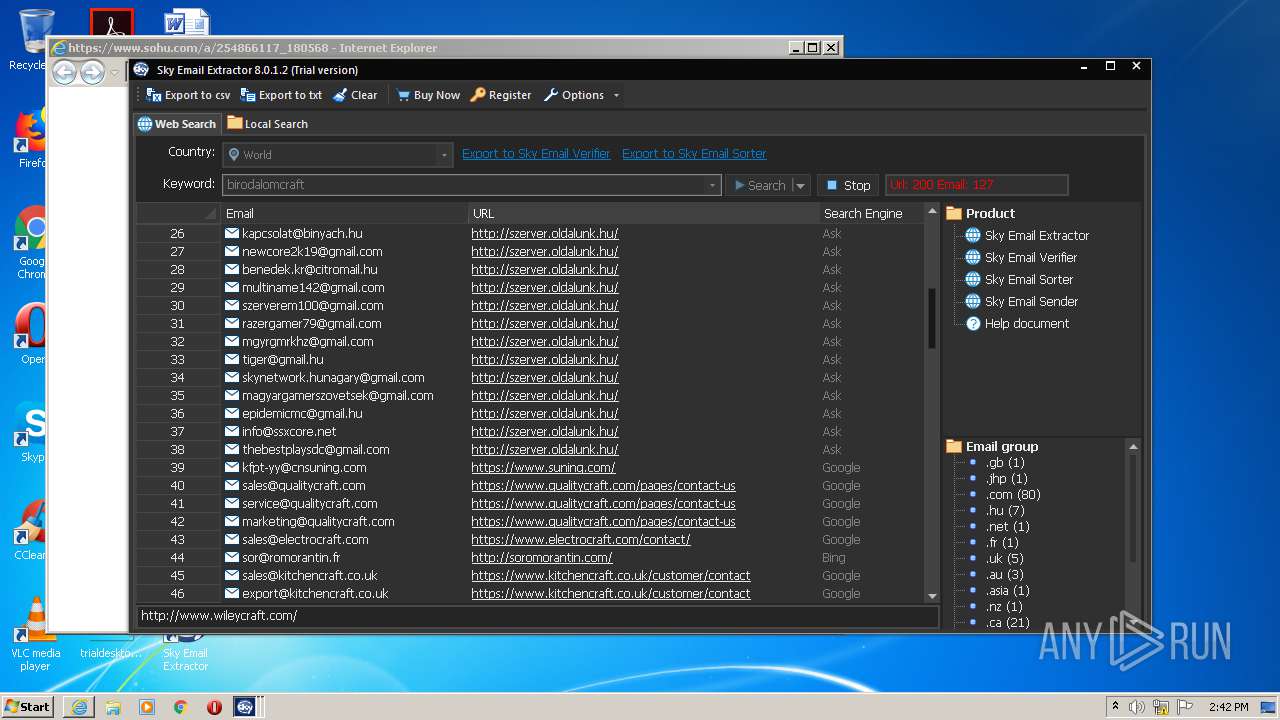Click envelope icon for newcore2k19@gmail.com

coord(232,252)
